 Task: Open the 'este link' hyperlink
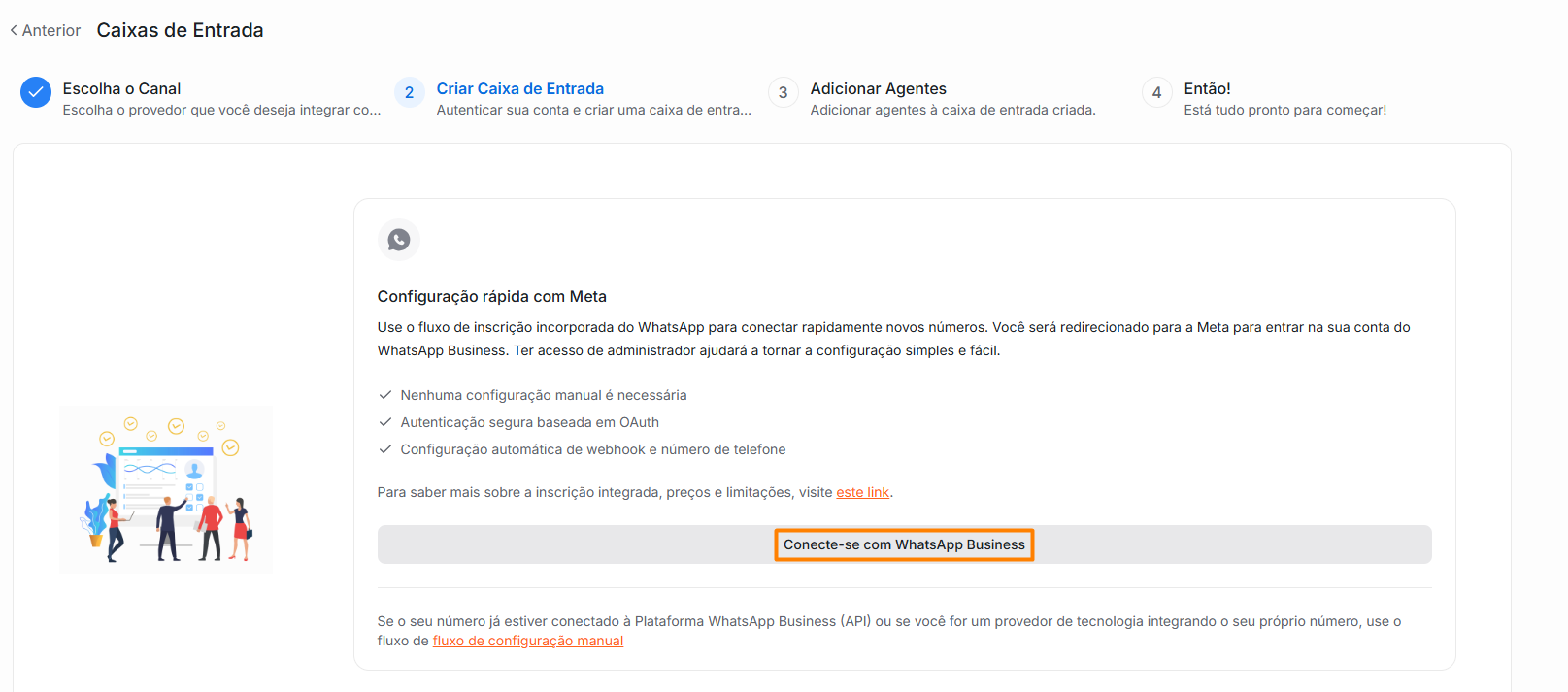click(x=863, y=492)
